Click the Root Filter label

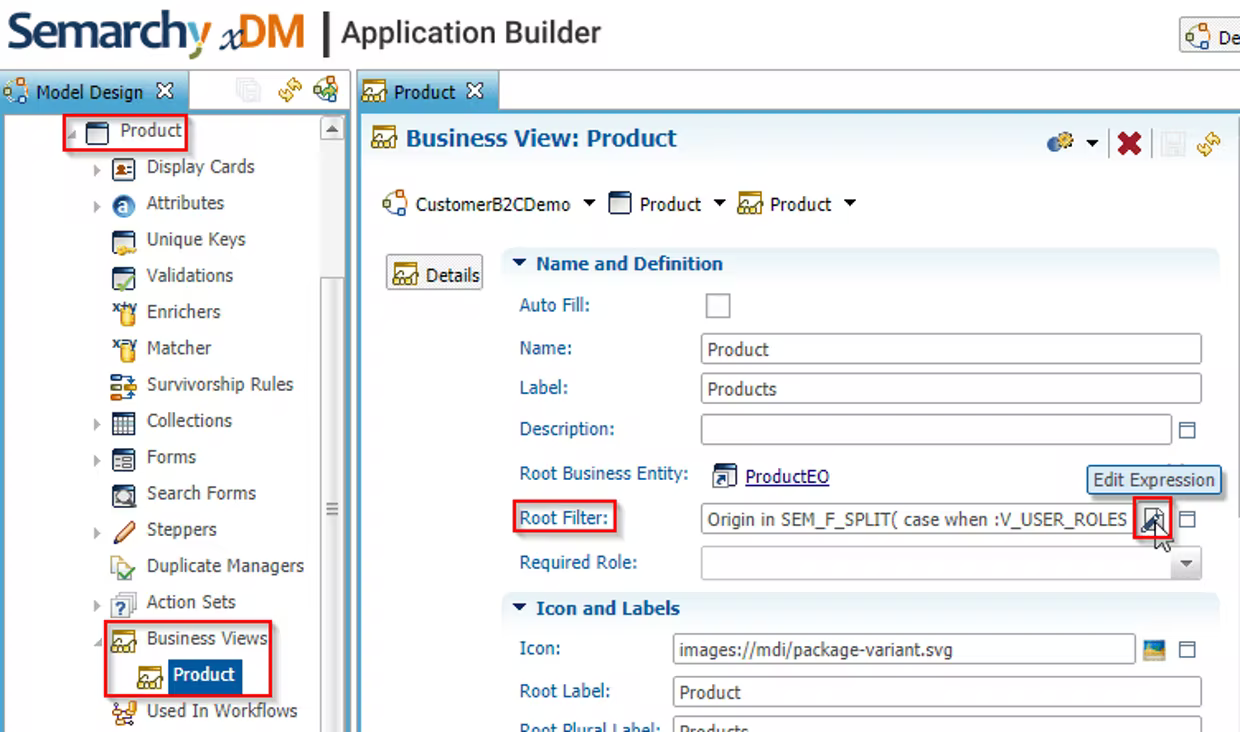pyautogui.click(x=564, y=519)
